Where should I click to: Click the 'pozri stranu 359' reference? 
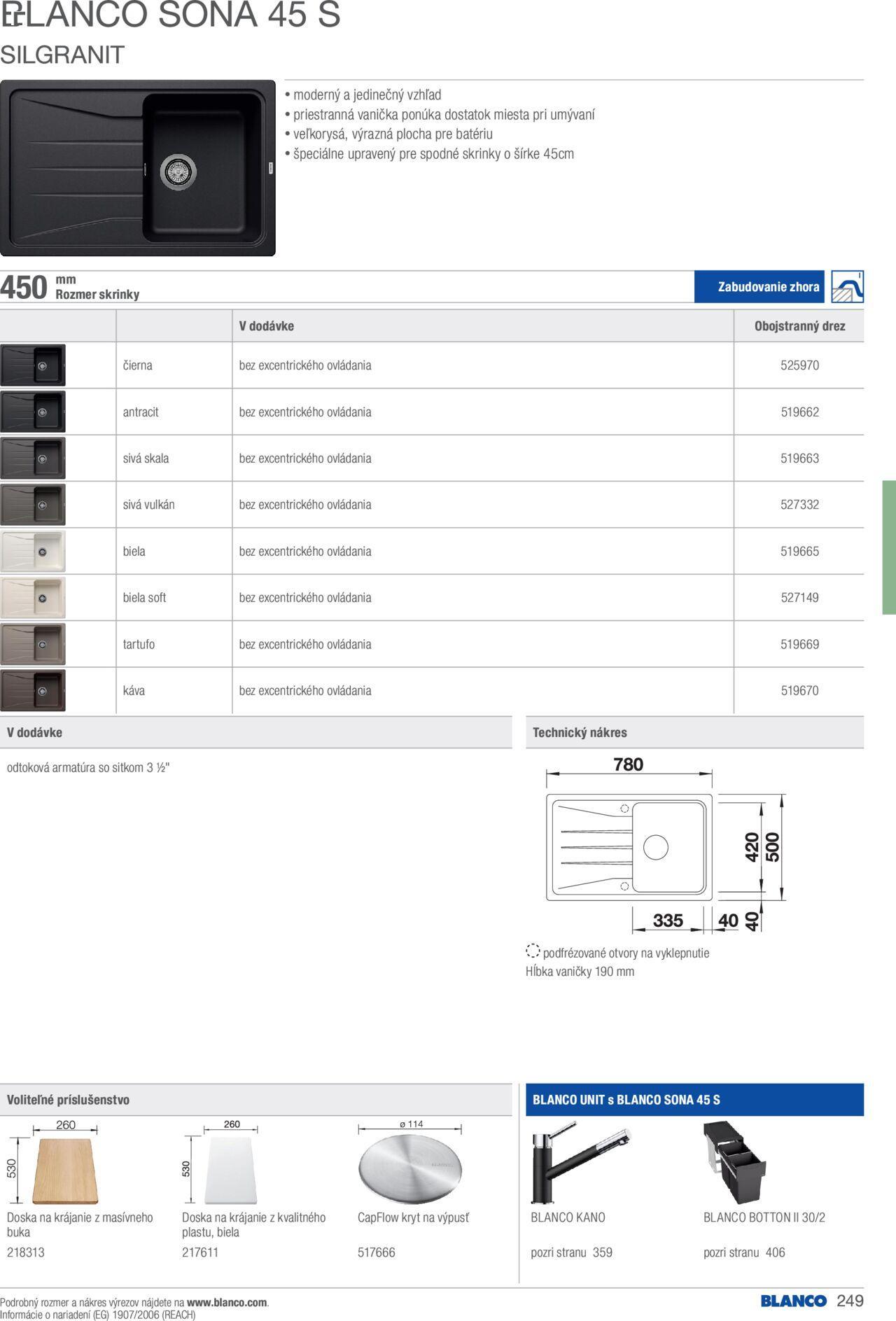[x=571, y=1252]
